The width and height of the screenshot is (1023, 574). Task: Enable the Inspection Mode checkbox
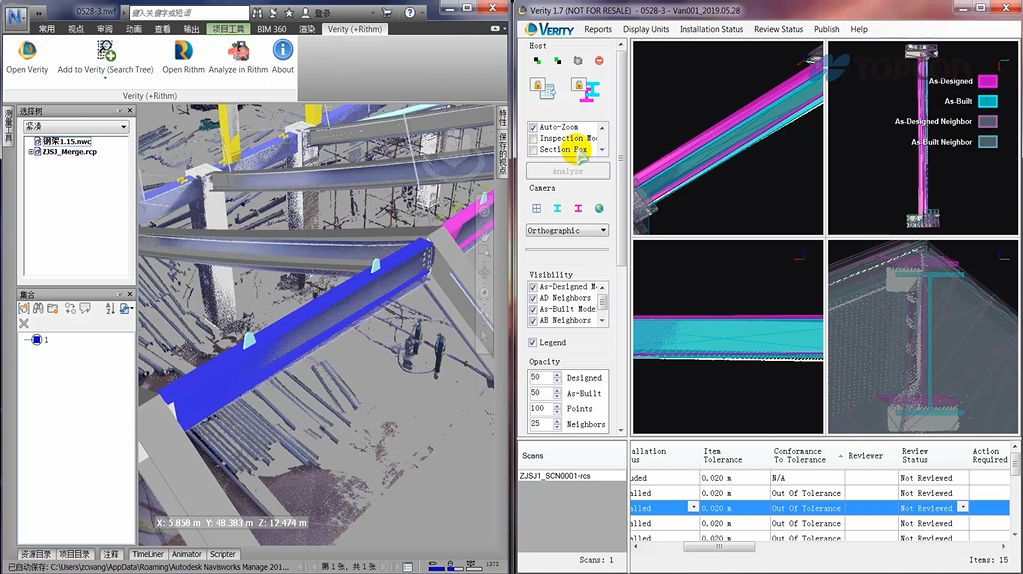click(x=533, y=138)
